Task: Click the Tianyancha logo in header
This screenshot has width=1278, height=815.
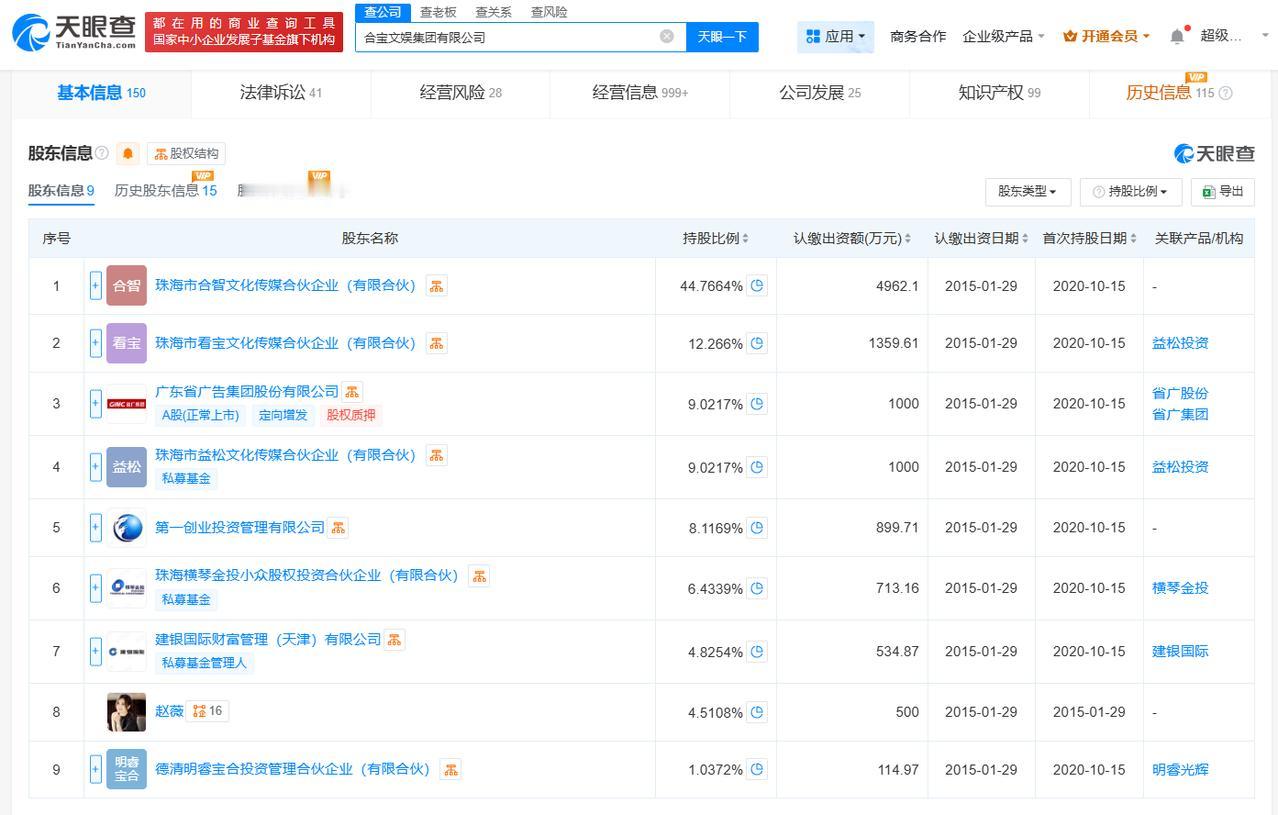Action: (74, 33)
